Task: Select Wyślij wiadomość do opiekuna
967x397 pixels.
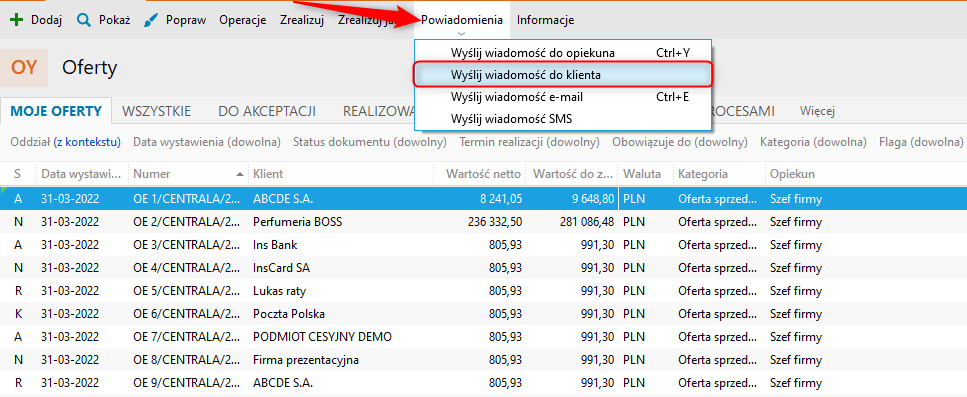Action: tap(563, 53)
